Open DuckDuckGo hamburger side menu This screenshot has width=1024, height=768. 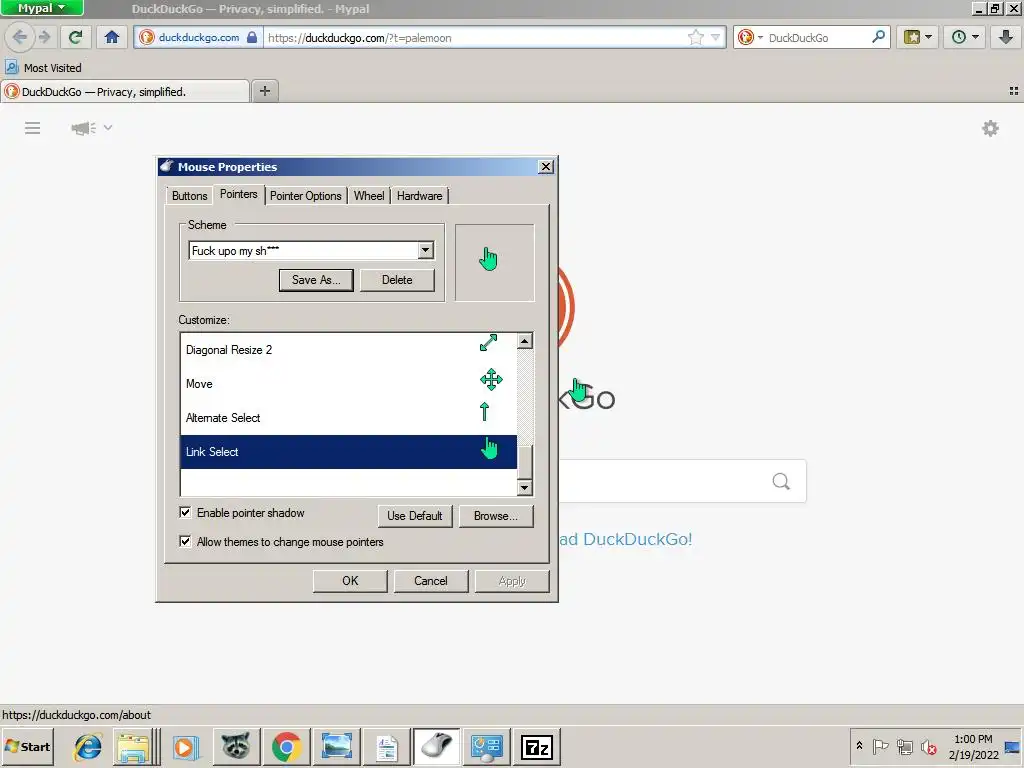[32, 128]
